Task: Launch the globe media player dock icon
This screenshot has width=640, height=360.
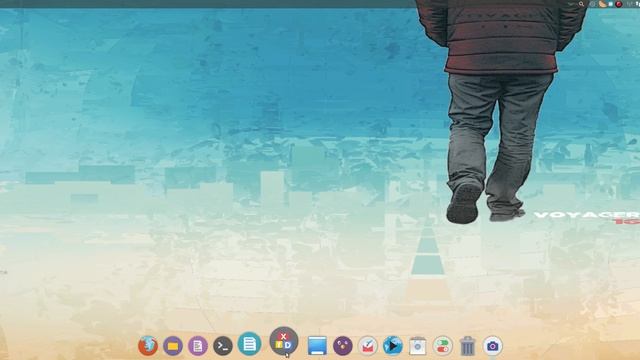Action: [393, 346]
